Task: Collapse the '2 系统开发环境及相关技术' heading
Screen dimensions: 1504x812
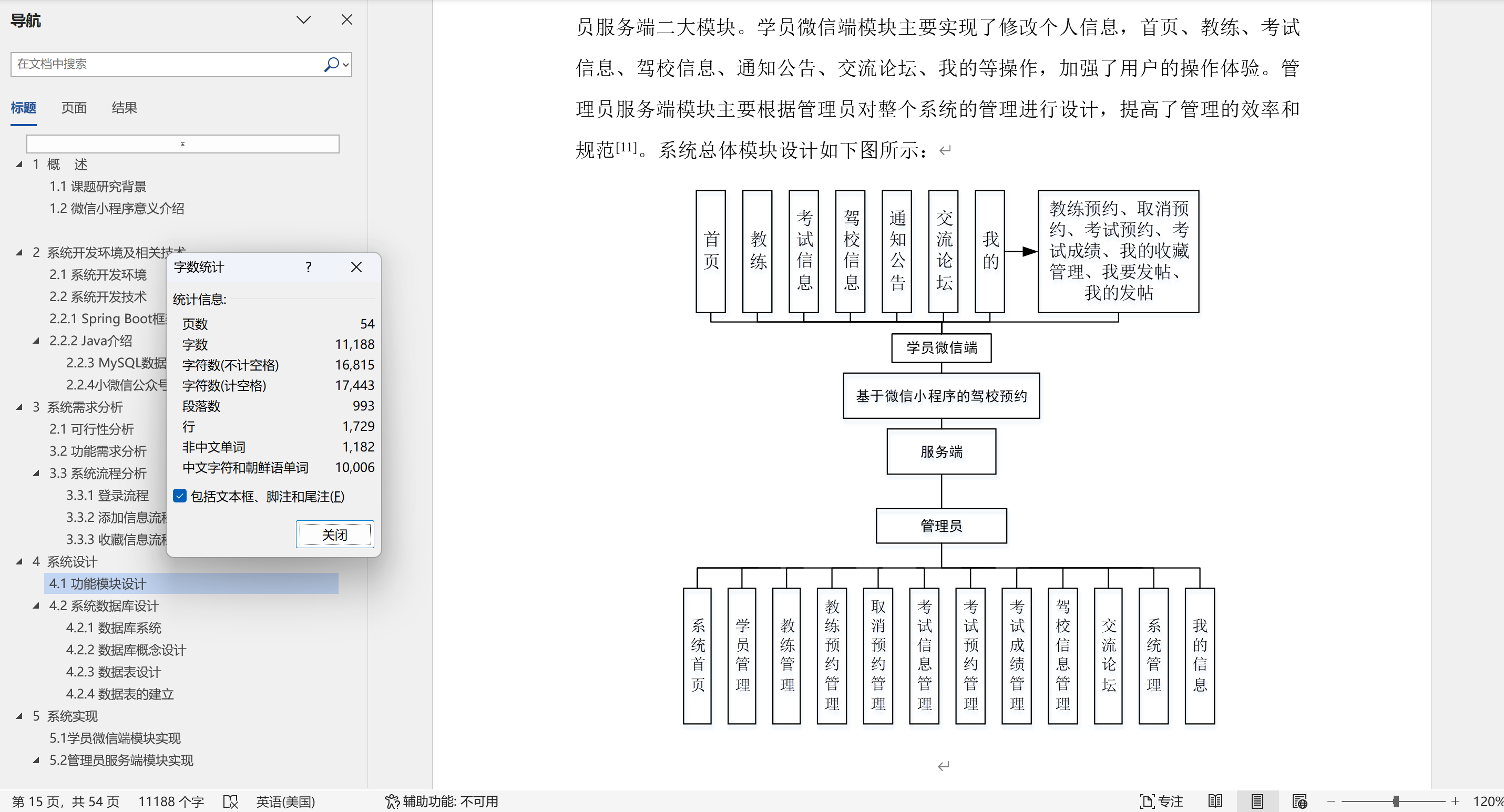Action: [19, 253]
